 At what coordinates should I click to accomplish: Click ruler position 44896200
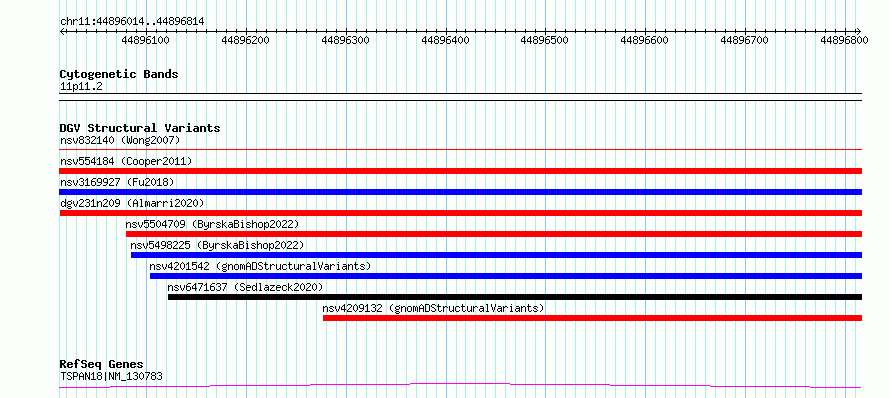pyautogui.click(x=246, y=40)
